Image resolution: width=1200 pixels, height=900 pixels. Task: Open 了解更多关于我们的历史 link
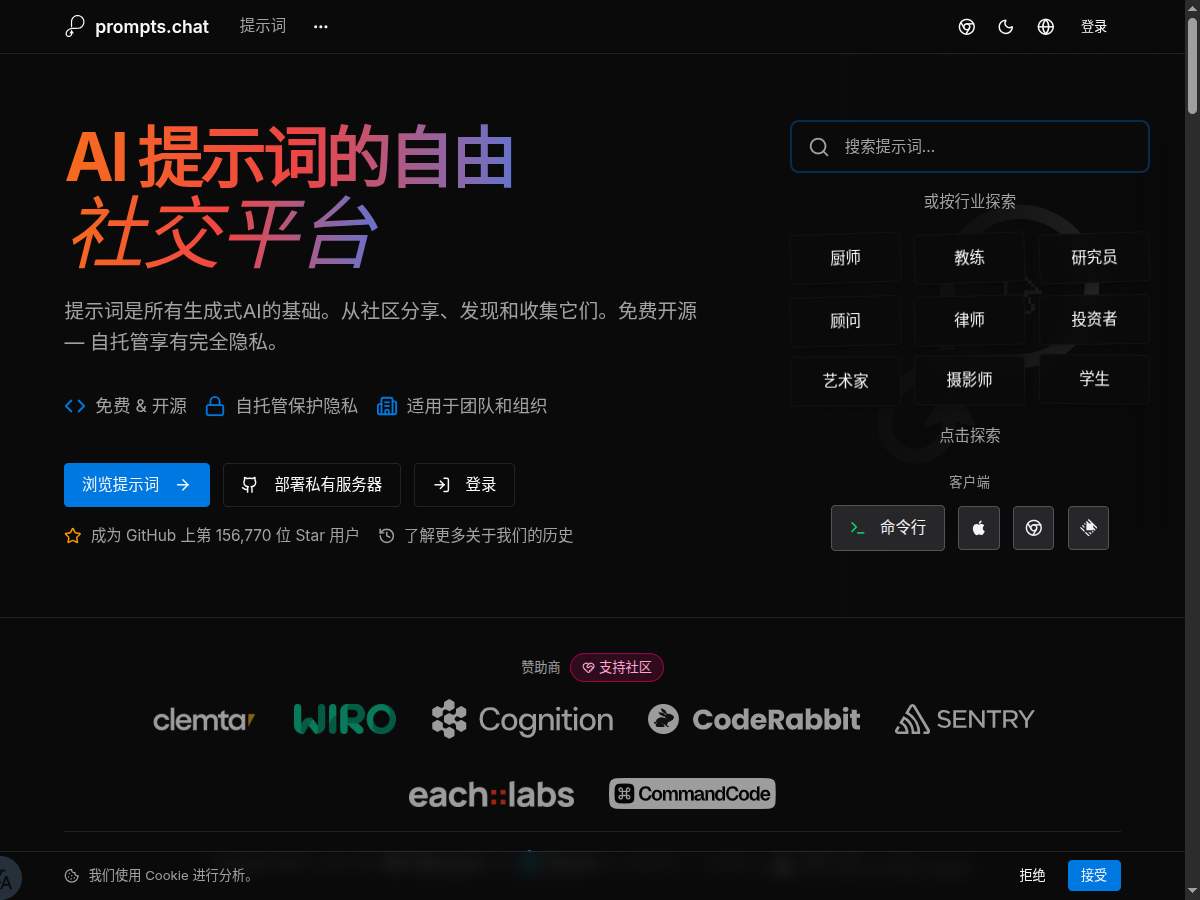click(477, 536)
